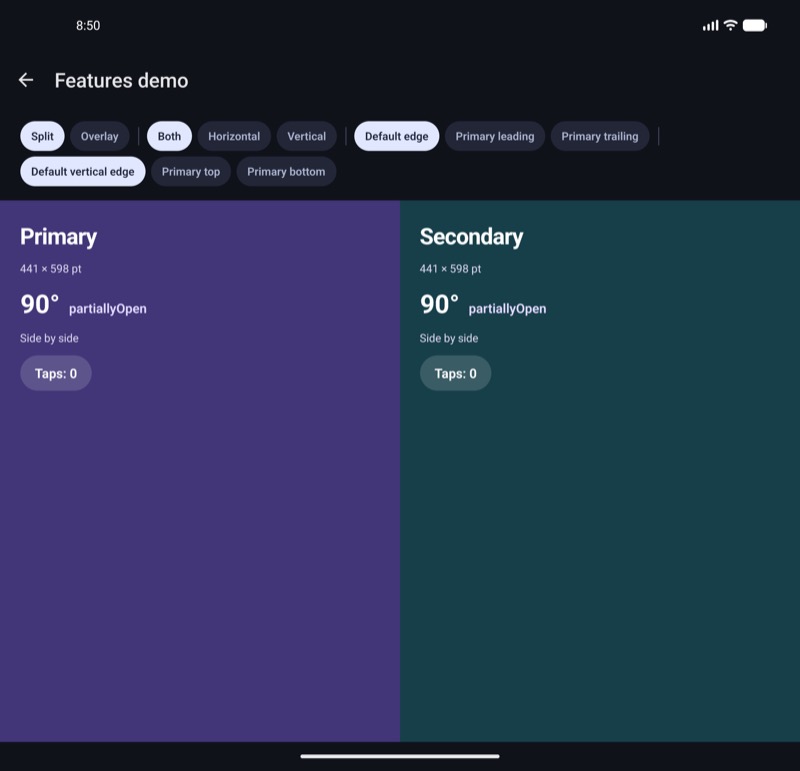Click the 441 × 598 pt size in Secondary pane
Screen dimensions: 800x771
[x=450, y=269]
